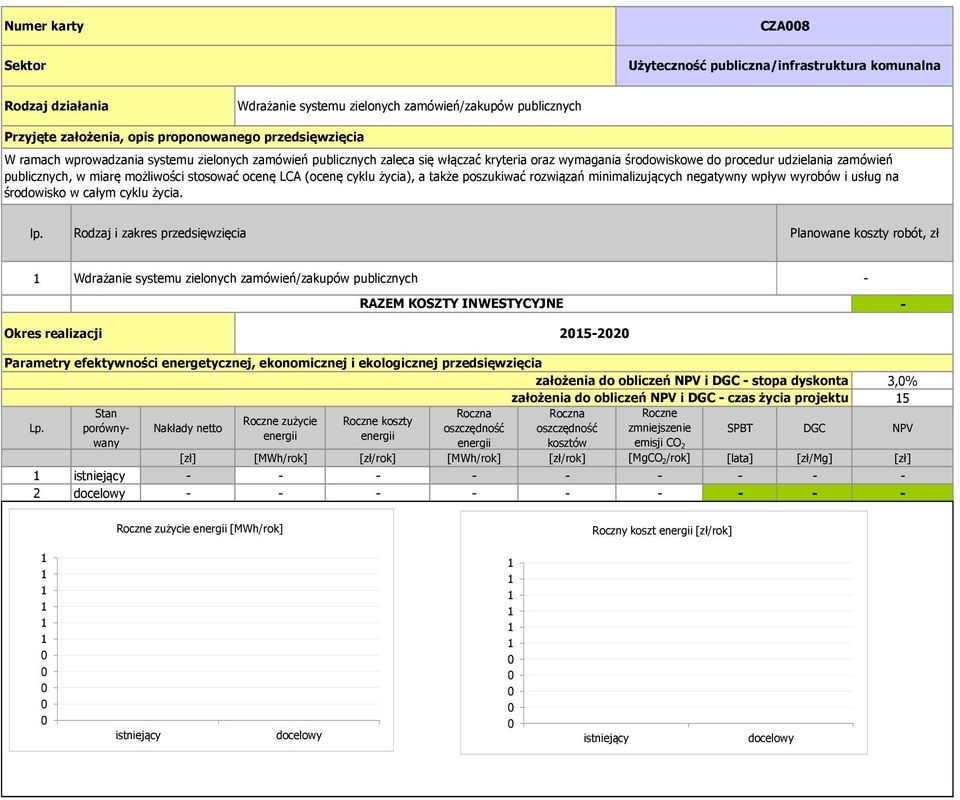The width and height of the screenshot is (960, 800).
Task: Click 'istniejący' axis label in energy cost chart
Action: coord(606,738)
